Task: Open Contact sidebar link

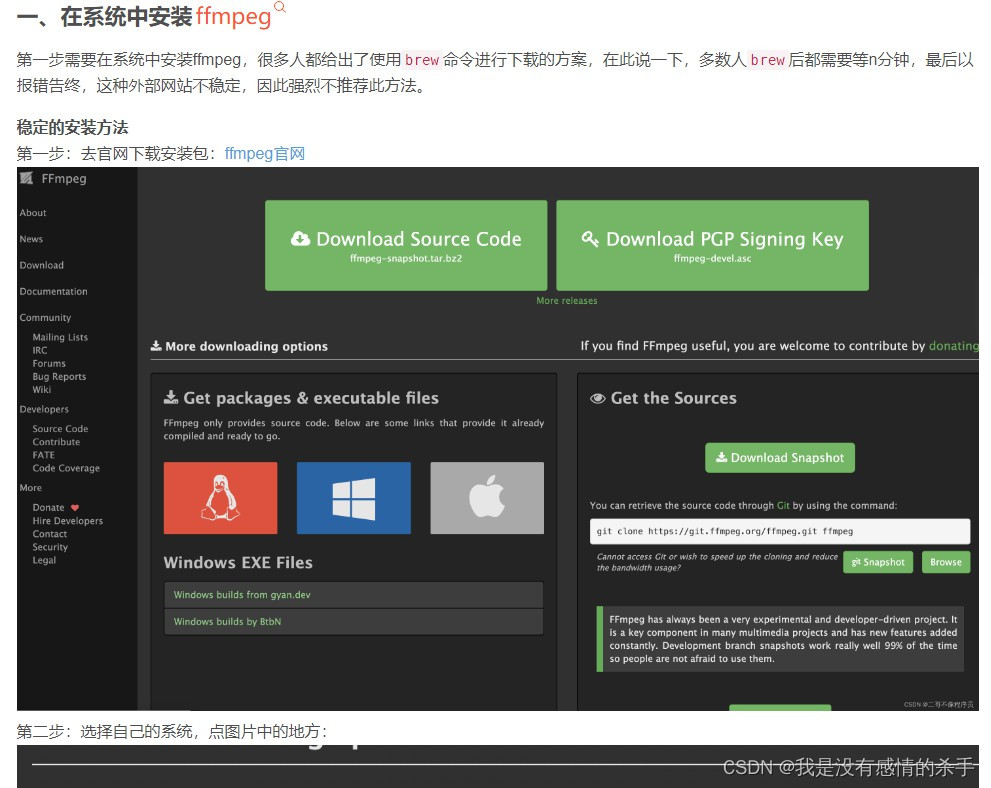Action: pyautogui.click(x=50, y=534)
